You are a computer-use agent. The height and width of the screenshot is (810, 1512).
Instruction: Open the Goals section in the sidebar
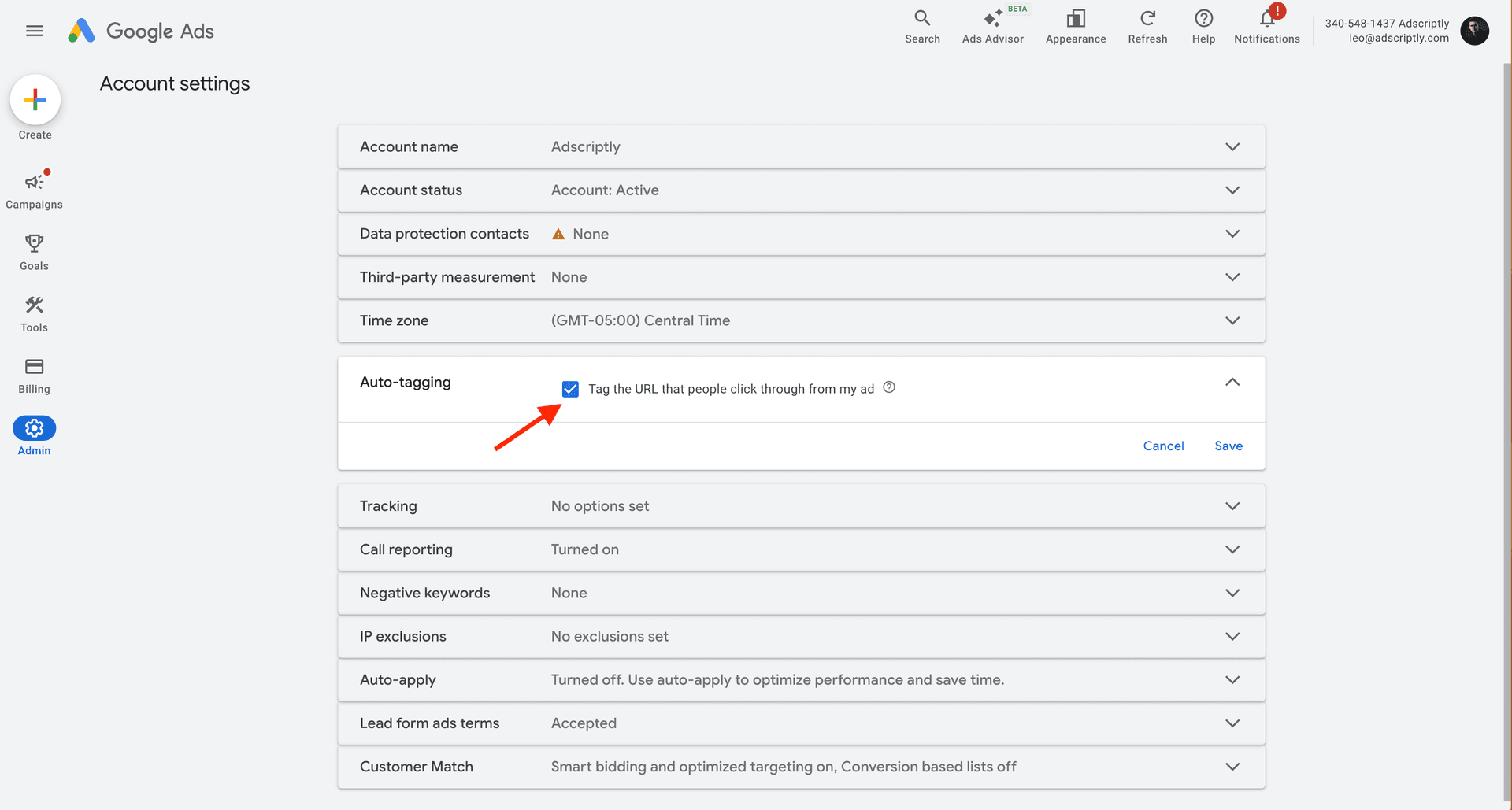34,244
